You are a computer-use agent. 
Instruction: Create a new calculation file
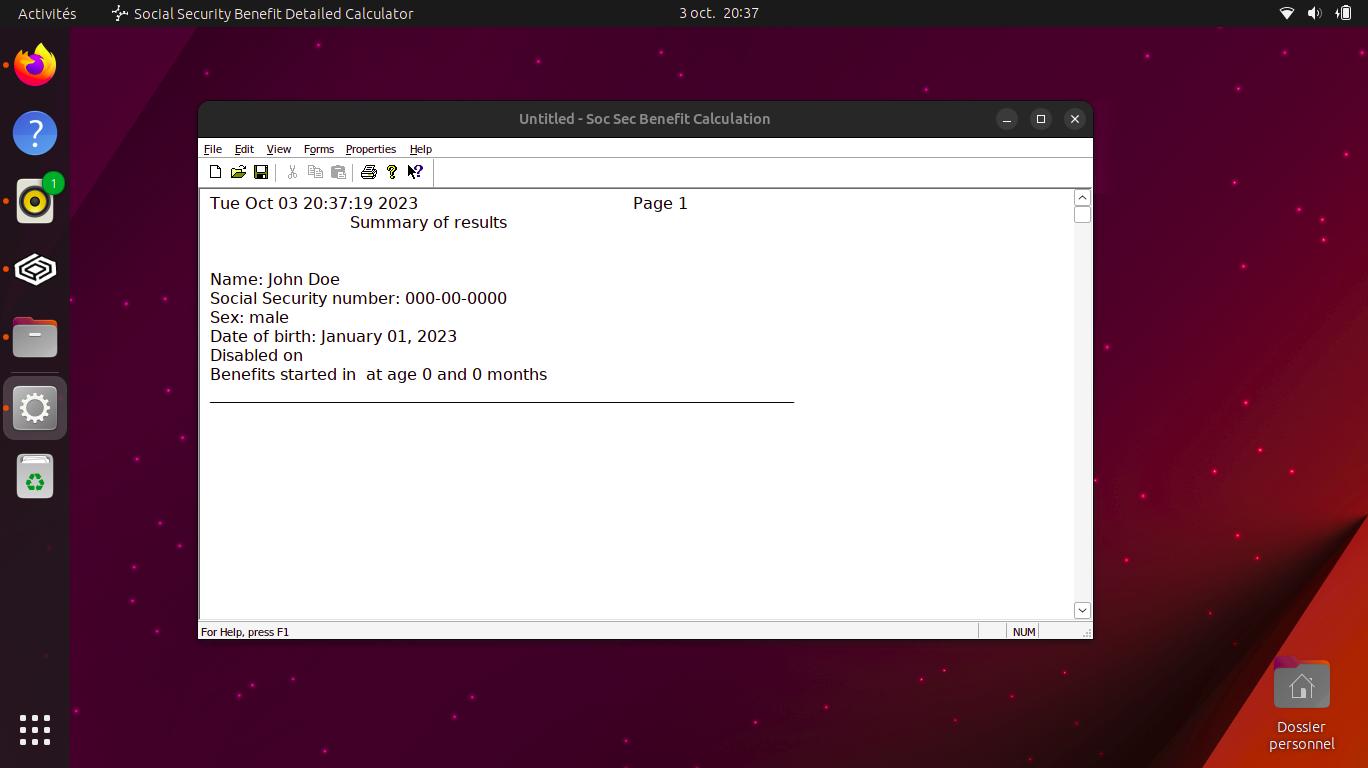215,172
